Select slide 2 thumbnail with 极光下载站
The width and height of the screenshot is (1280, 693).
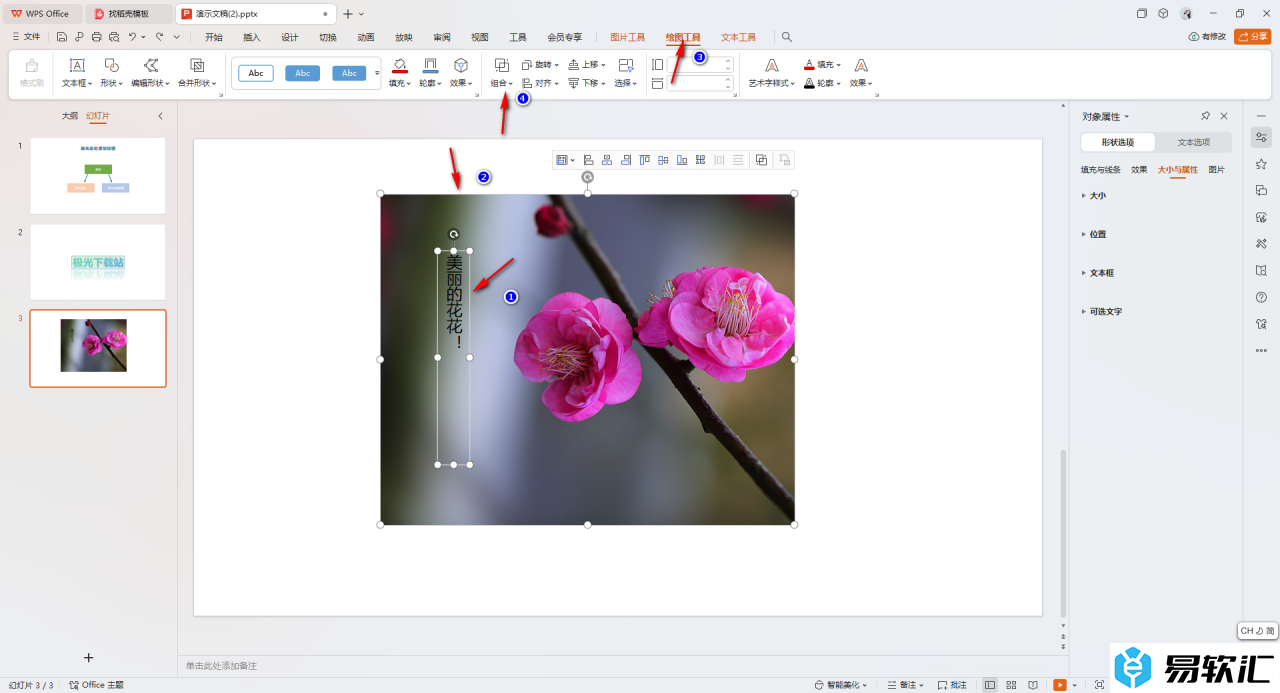[98, 262]
